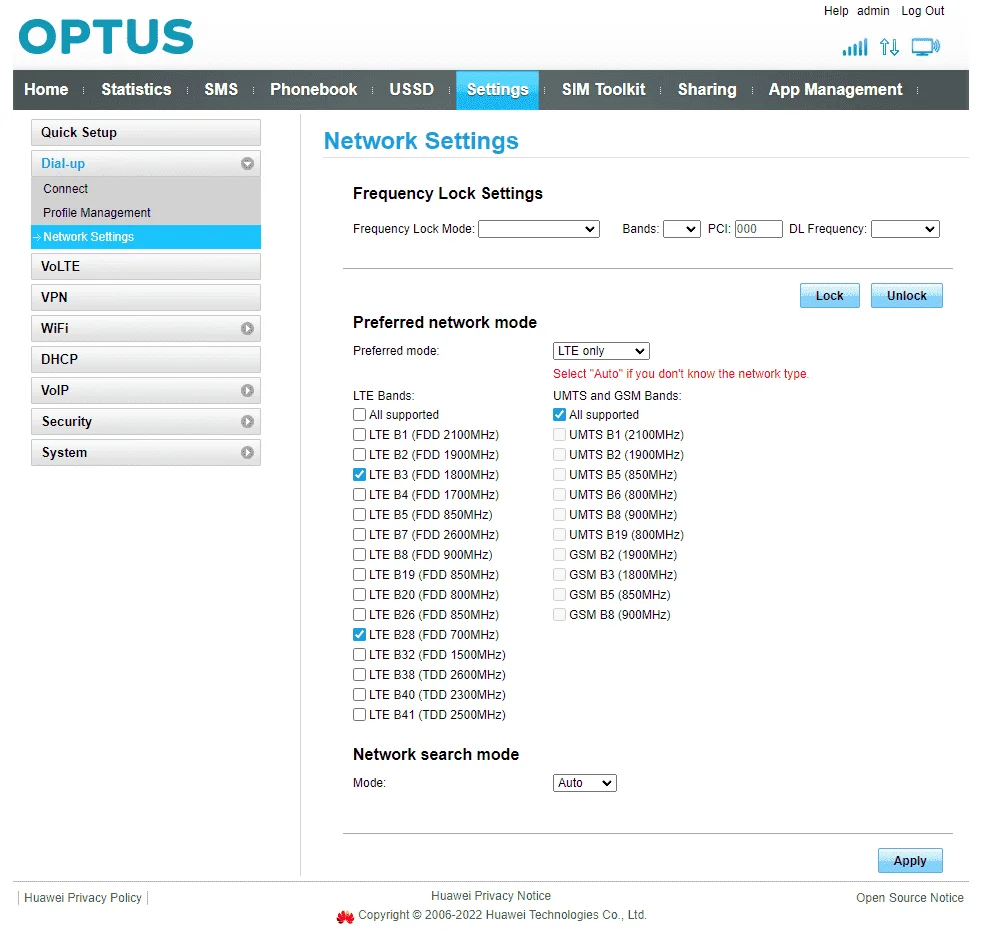
Task: Open VPN in sidebar
Action: 146,297
